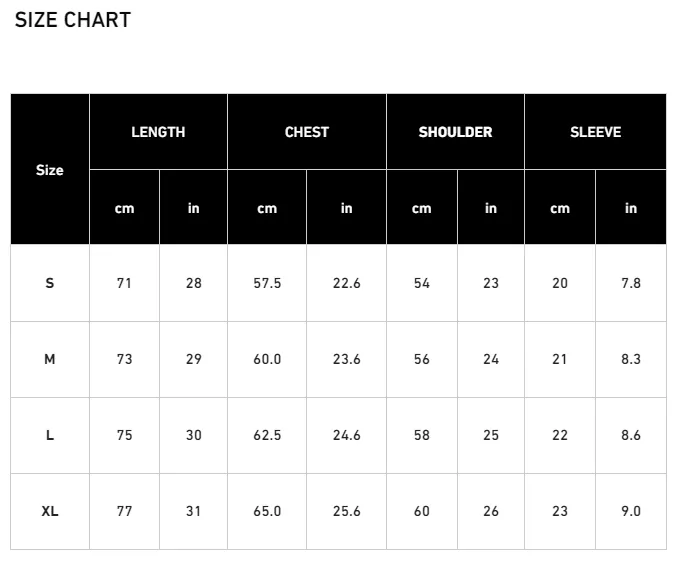Click the 25.6 chest inch cell
678x562 pixels.
[346, 511]
